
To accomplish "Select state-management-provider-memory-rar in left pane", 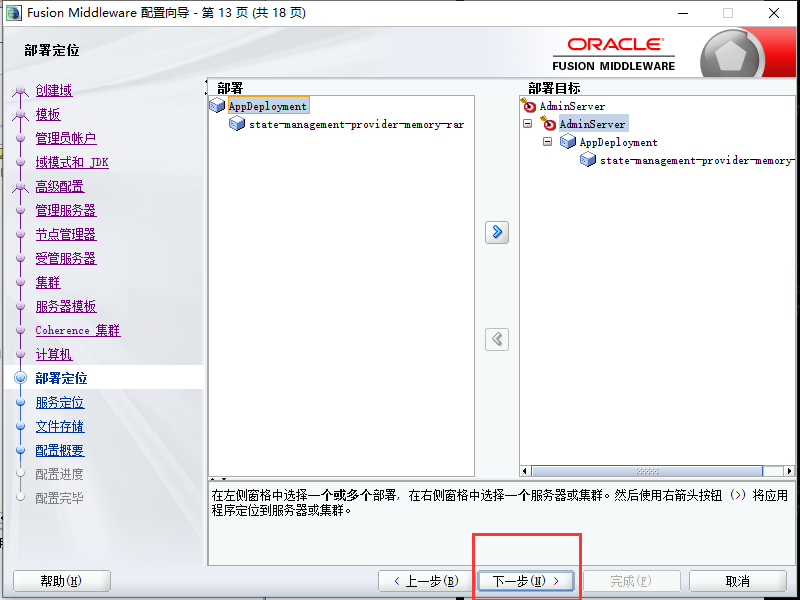I will point(356,124).
